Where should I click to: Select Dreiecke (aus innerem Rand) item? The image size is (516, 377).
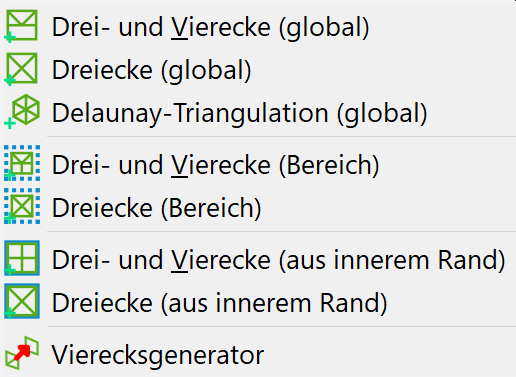point(258,302)
